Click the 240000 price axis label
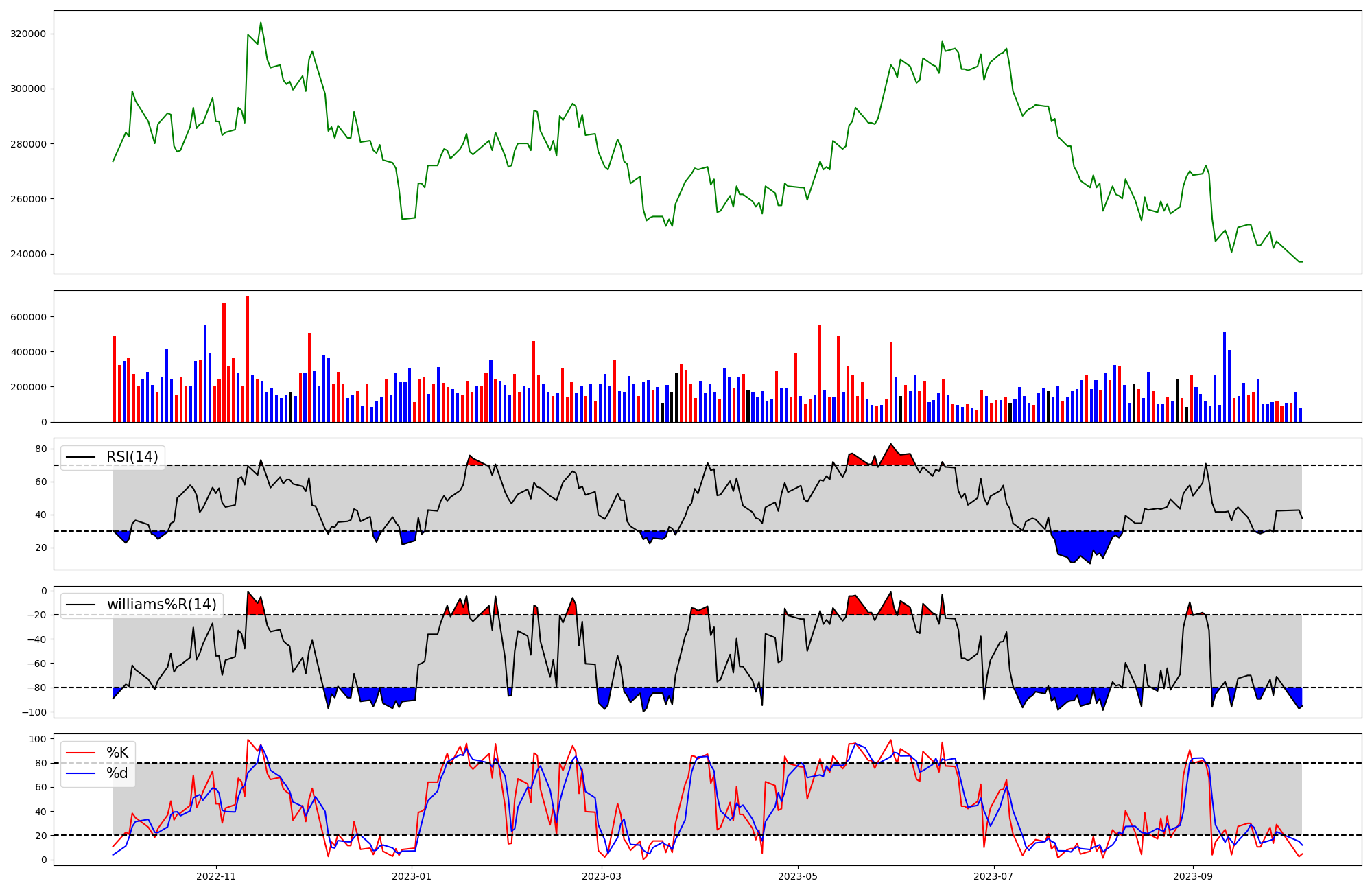The image size is (1372, 892). 28,254
